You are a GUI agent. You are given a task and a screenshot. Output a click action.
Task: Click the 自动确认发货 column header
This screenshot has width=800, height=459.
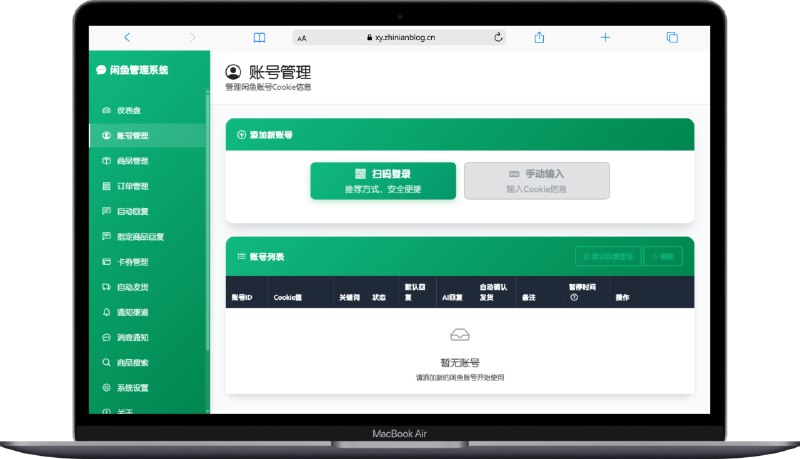click(x=493, y=292)
